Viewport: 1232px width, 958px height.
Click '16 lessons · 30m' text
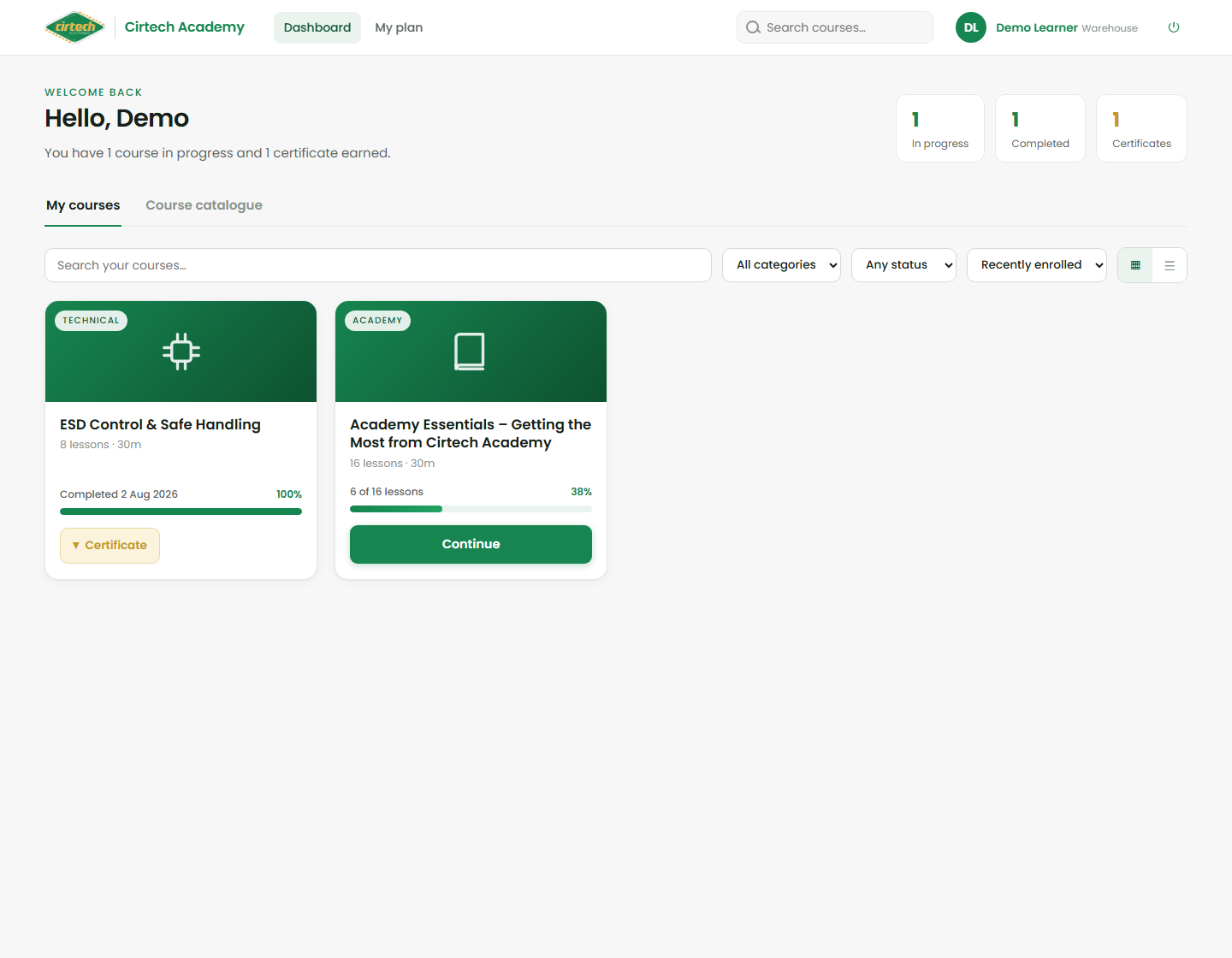tap(392, 464)
